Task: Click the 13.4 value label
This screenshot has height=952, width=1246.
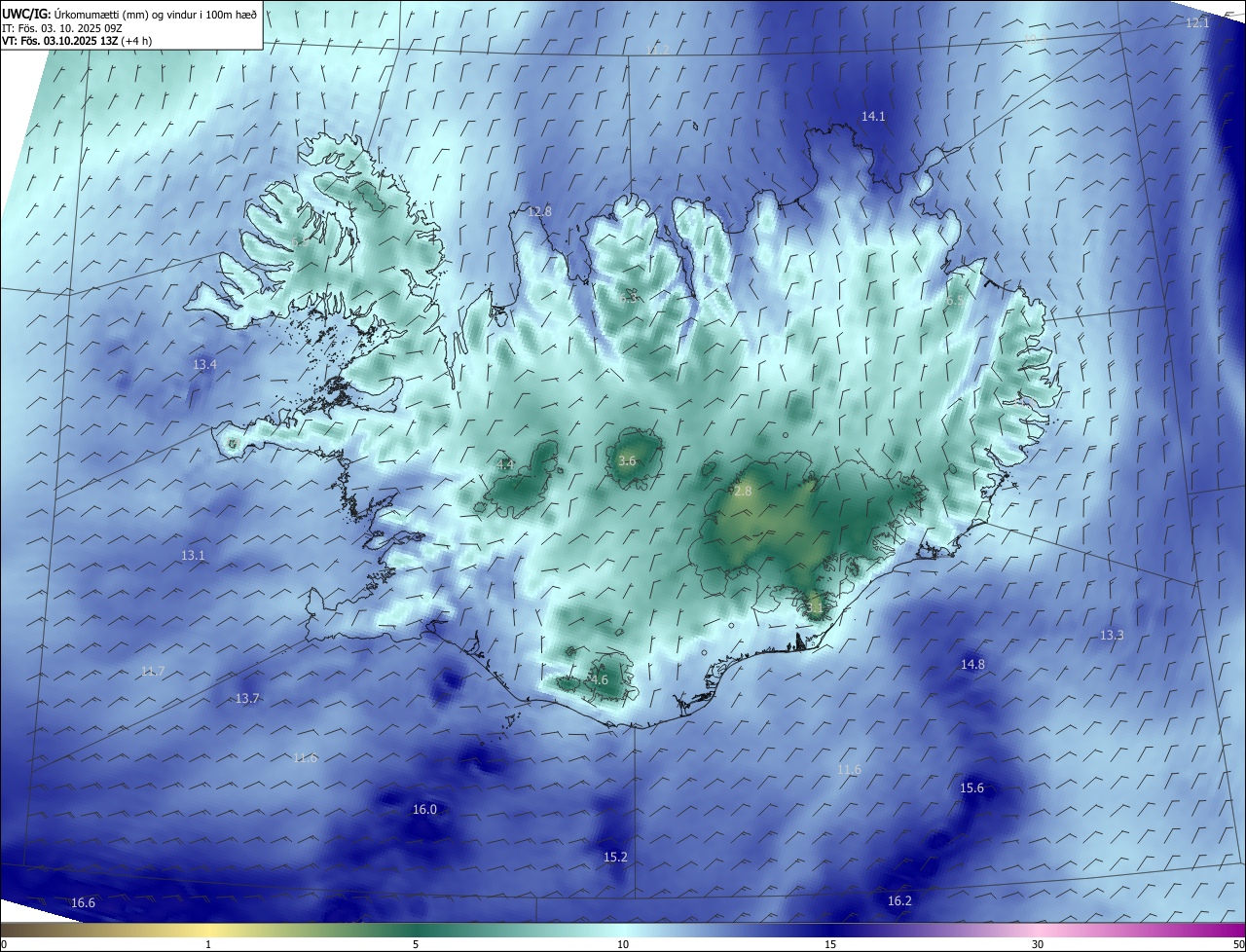Action: [x=204, y=365]
